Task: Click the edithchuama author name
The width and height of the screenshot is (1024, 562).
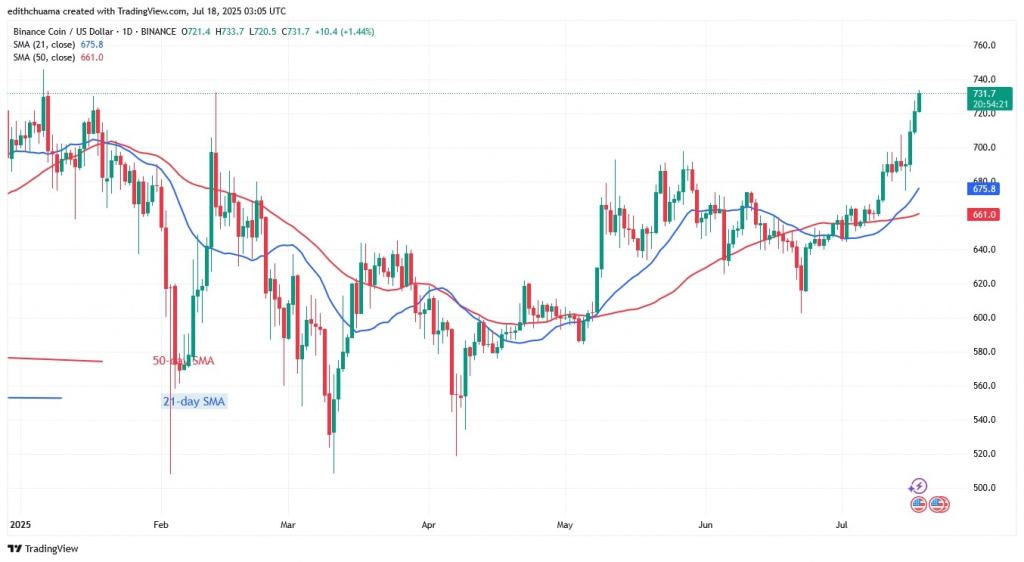Action: [36, 11]
